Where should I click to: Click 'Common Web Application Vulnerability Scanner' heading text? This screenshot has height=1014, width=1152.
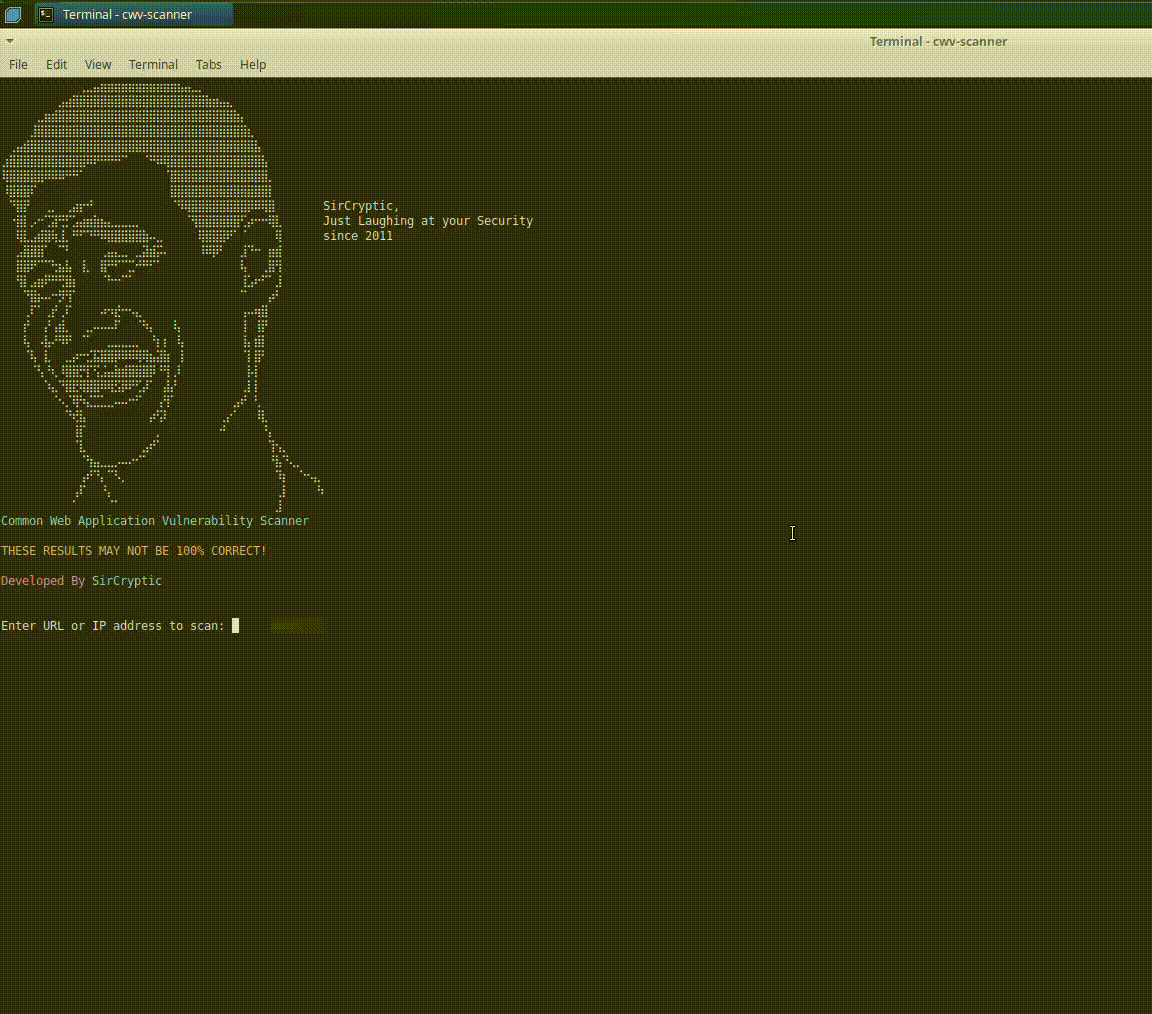click(155, 521)
